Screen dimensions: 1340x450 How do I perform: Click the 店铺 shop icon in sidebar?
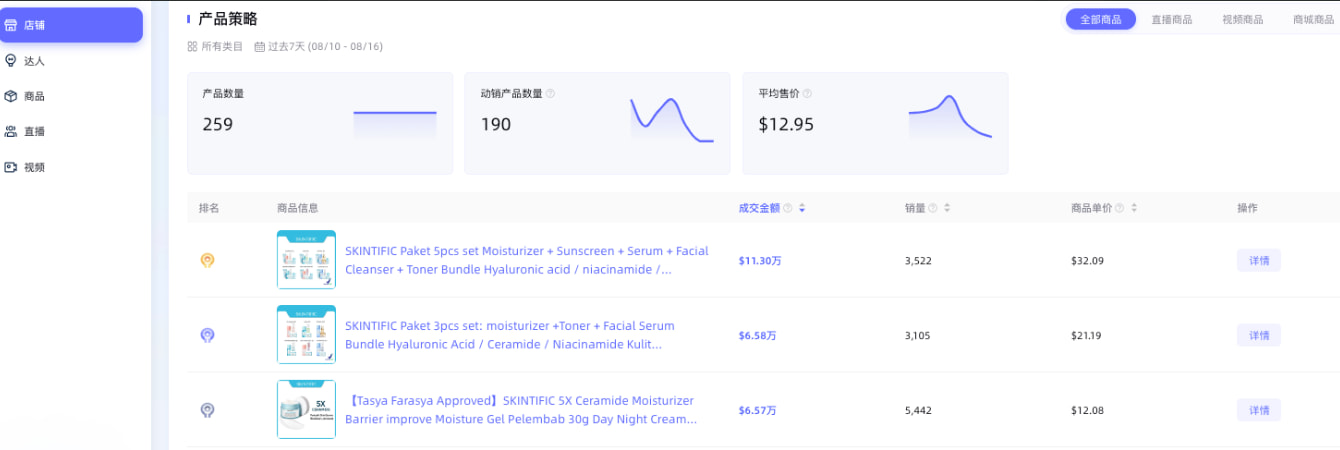click(x=11, y=25)
